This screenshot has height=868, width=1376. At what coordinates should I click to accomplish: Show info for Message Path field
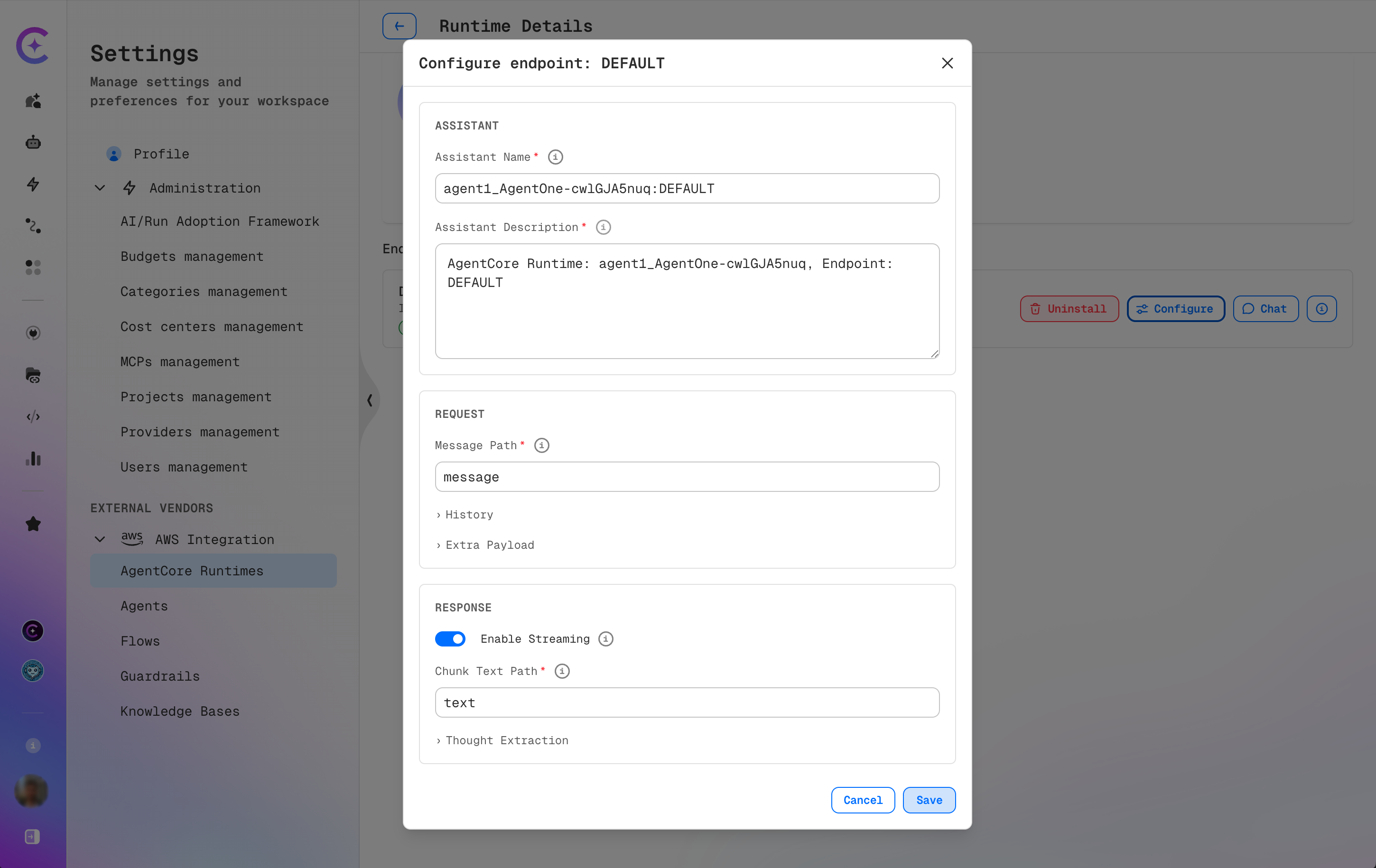point(542,445)
